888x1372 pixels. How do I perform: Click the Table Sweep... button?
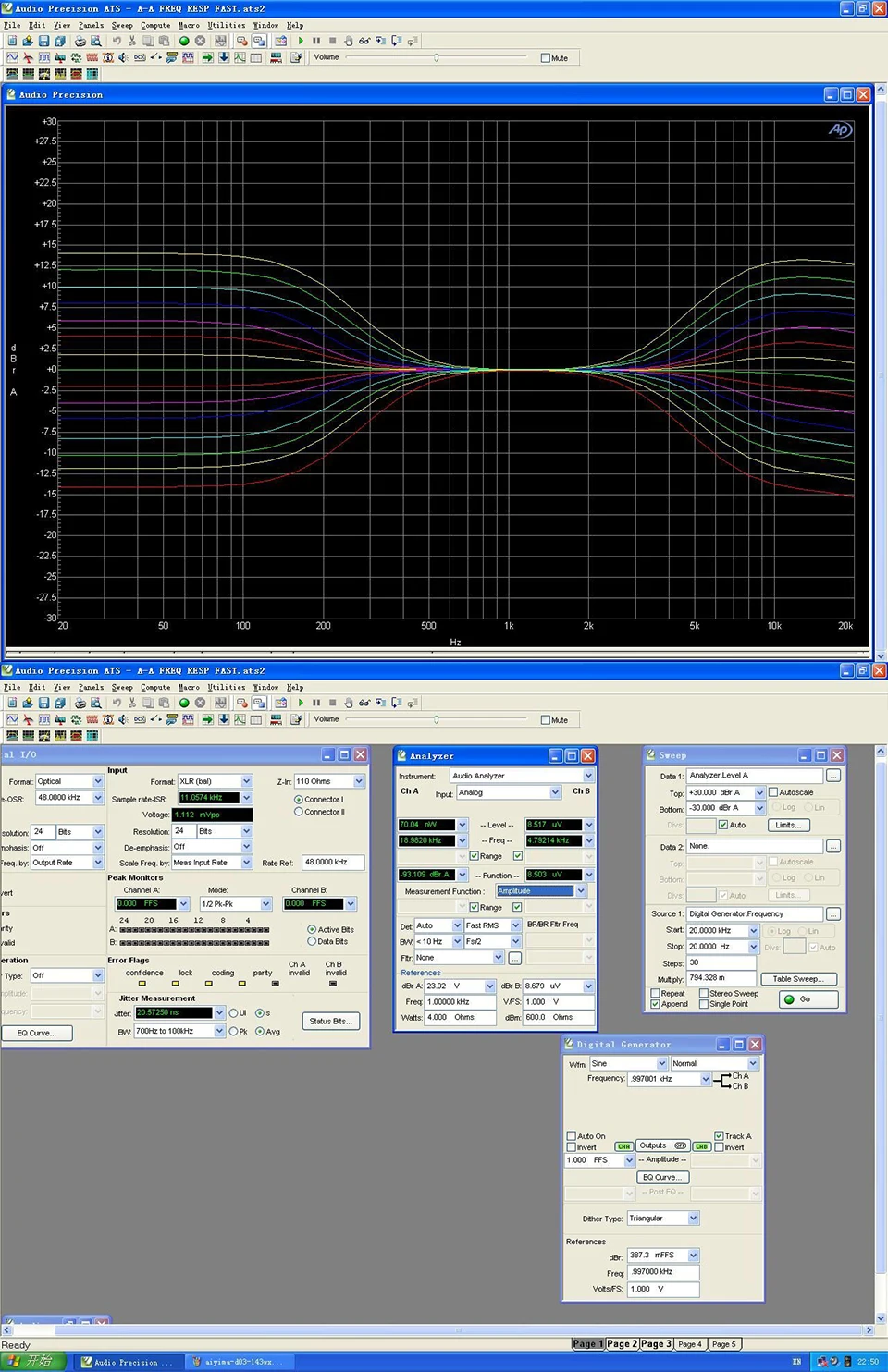[x=797, y=978]
